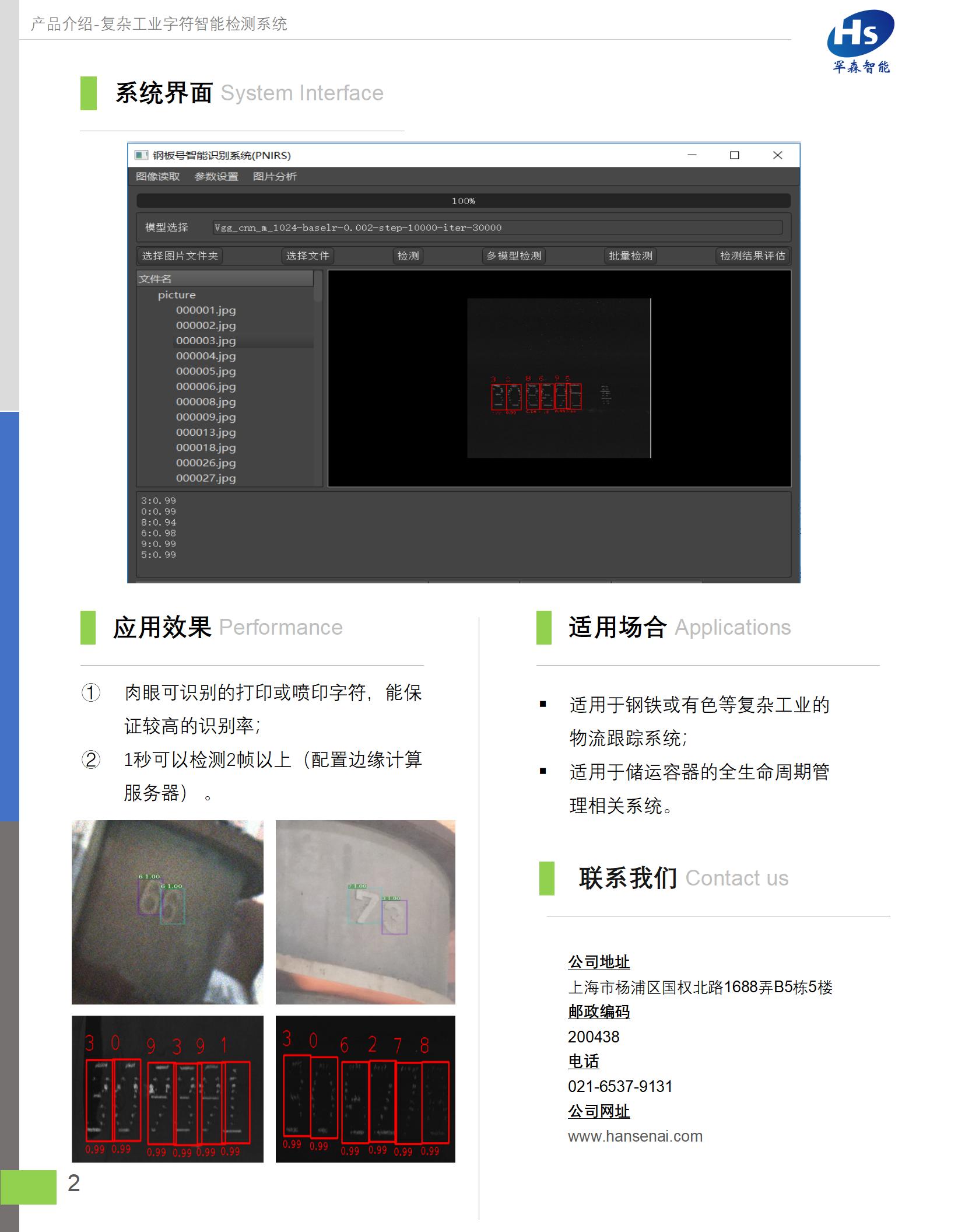
Task: Click the 100% progress bar
Action: pos(464,201)
